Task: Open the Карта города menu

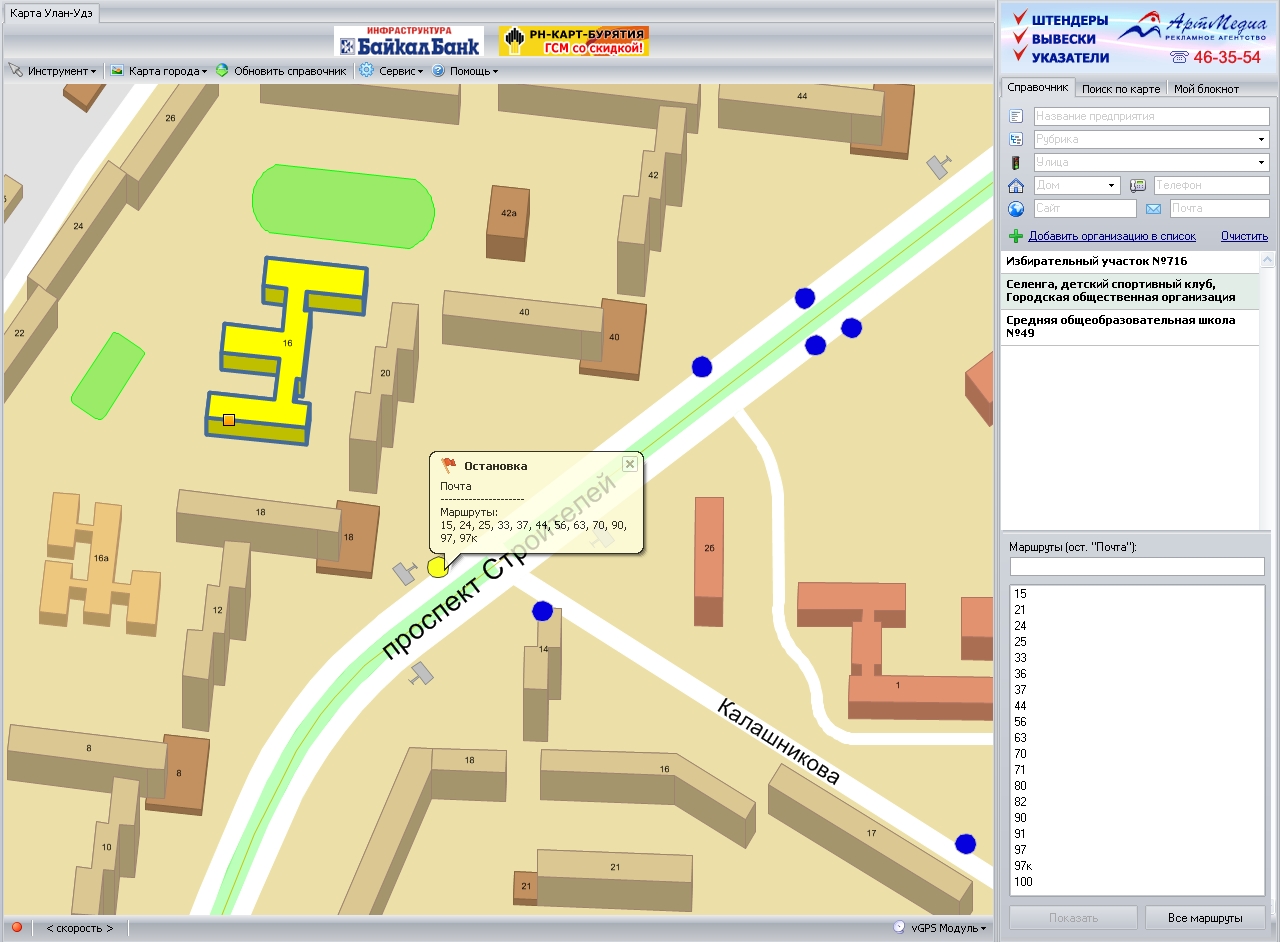Action: coord(159,71)
